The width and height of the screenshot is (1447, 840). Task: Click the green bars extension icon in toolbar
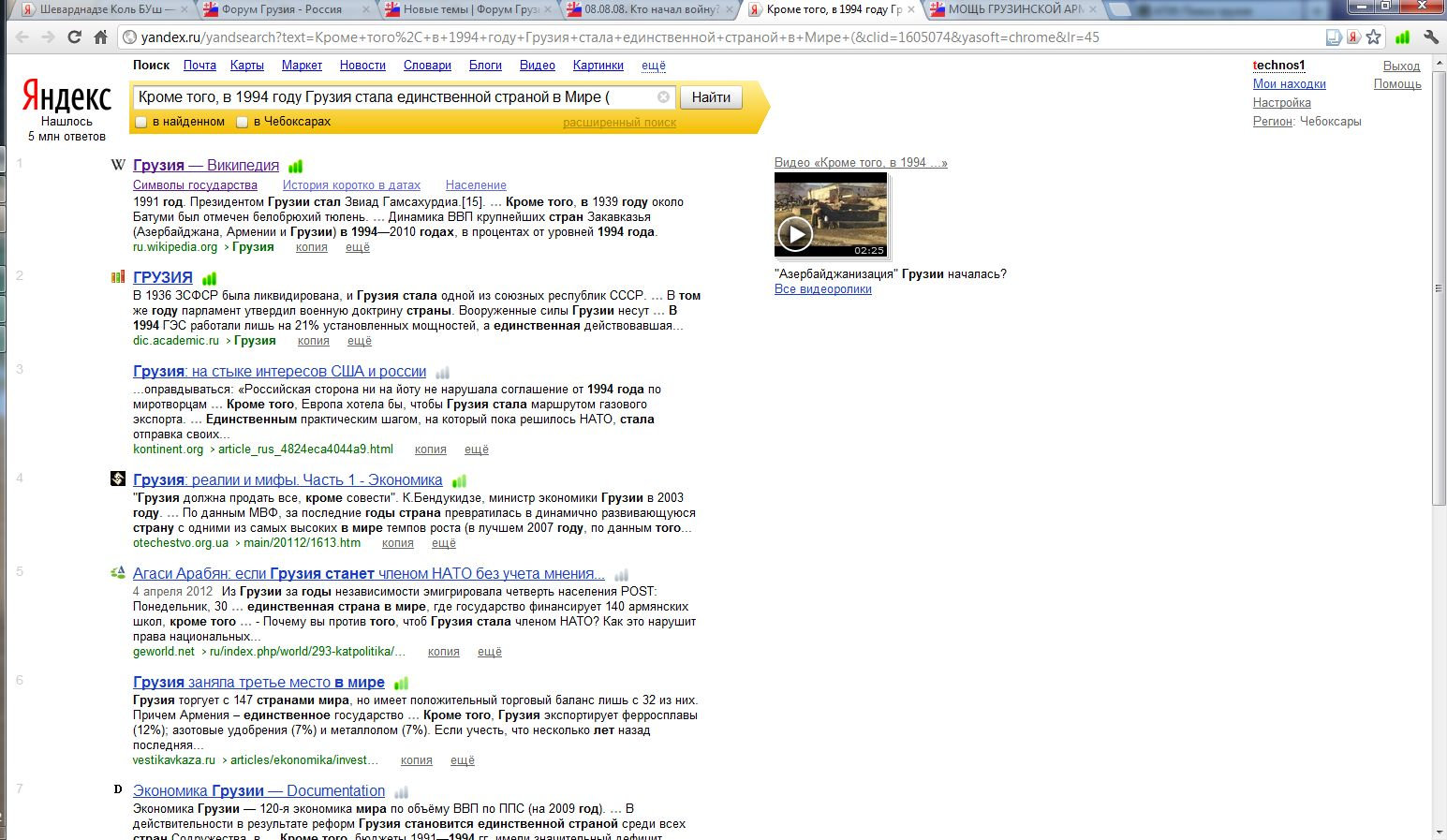pyautogui.click(x=1402, y=37)
